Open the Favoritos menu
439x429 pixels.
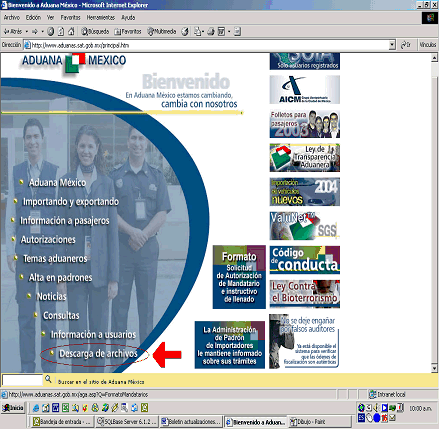(70, 17)
